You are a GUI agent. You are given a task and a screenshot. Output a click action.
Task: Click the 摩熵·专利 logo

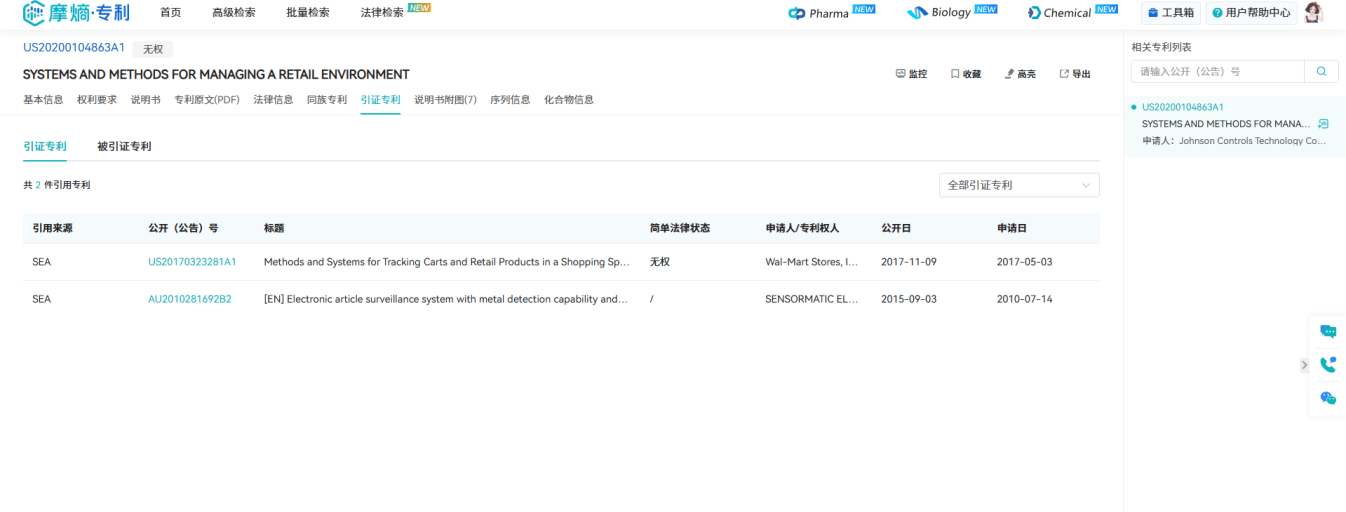pyautogui.click(x=76, y=13)
